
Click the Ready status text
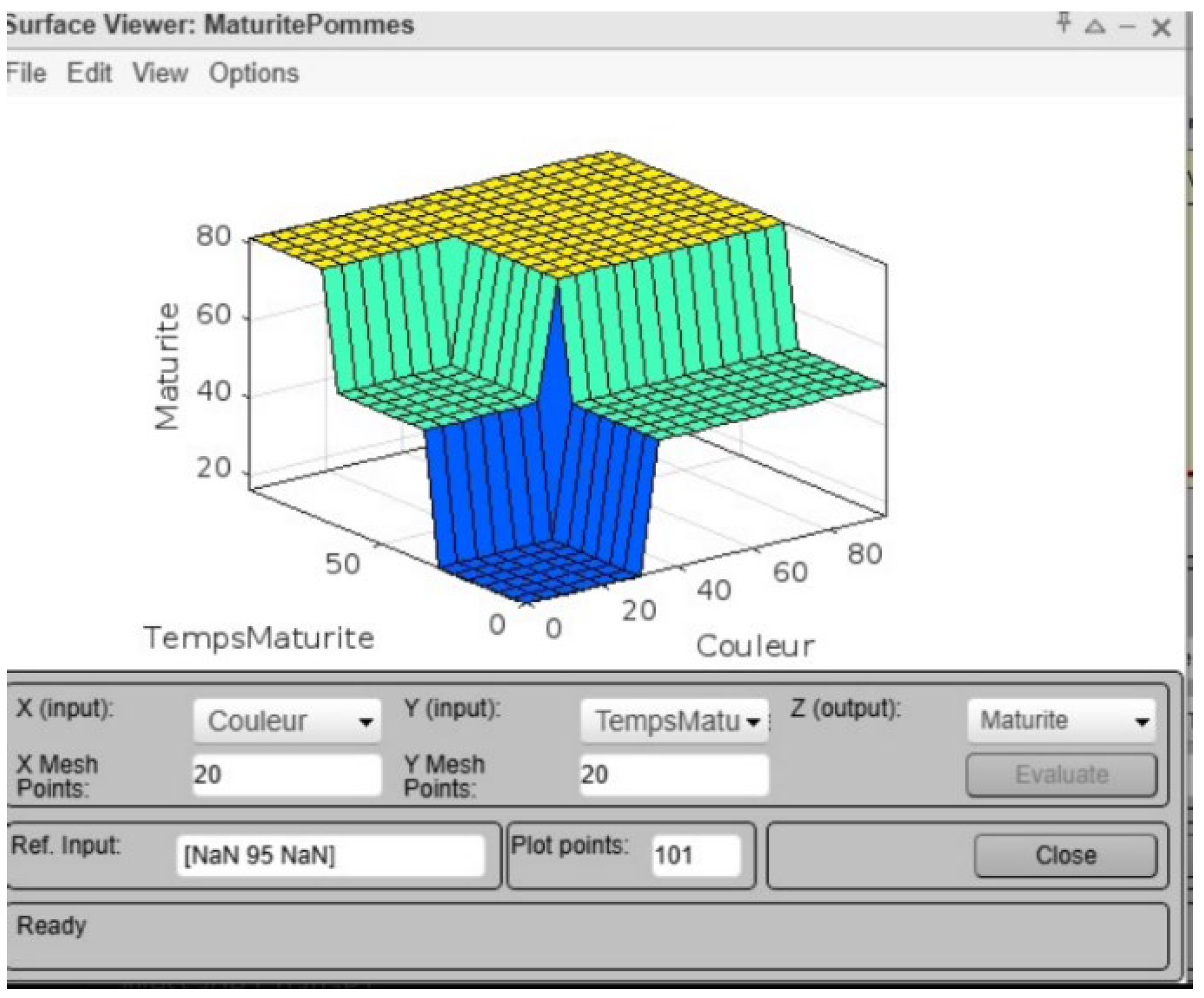pos(51,925)
